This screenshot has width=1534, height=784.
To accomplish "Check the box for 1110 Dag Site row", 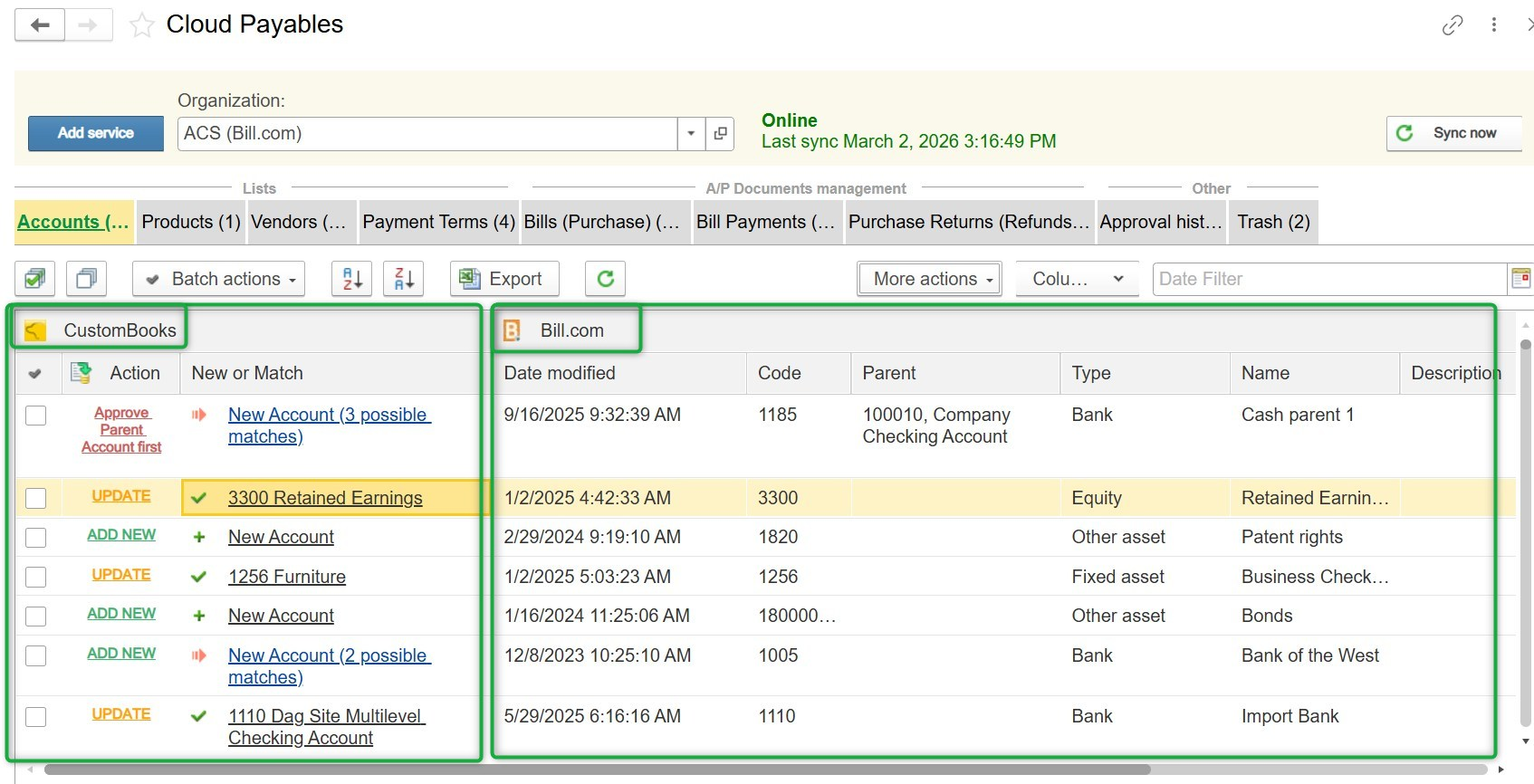I will click(x=36, y=717).
